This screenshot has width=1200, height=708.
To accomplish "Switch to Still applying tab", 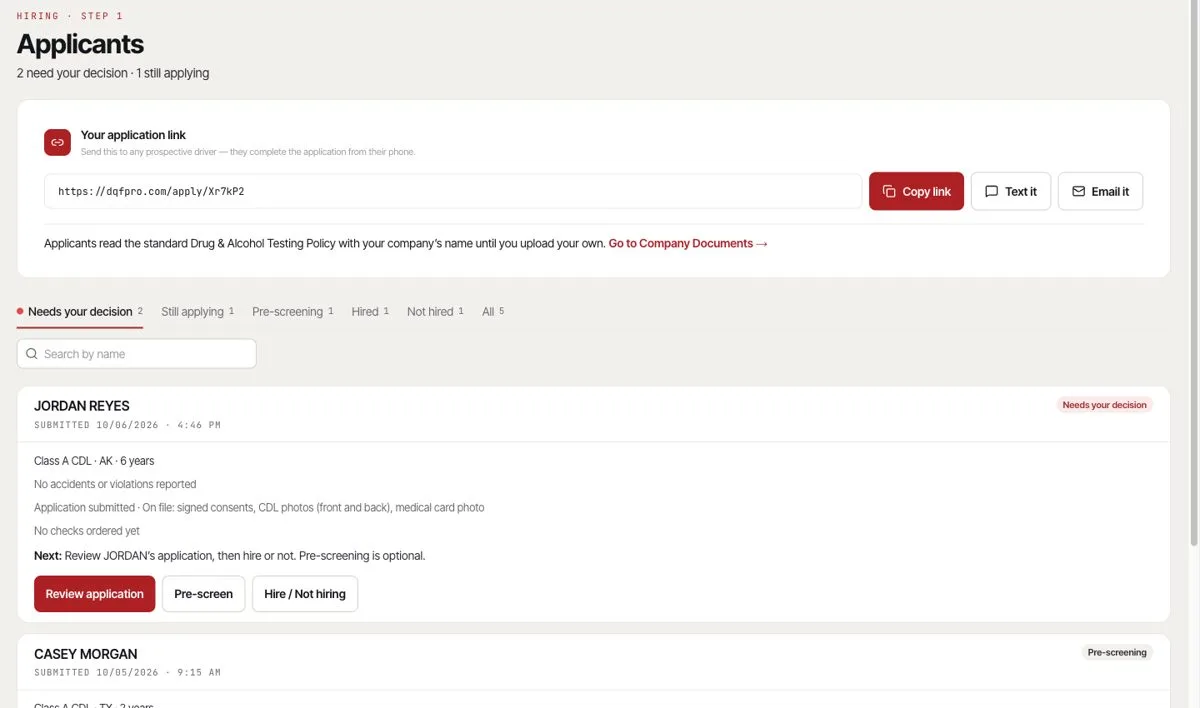I will (197, 312).
